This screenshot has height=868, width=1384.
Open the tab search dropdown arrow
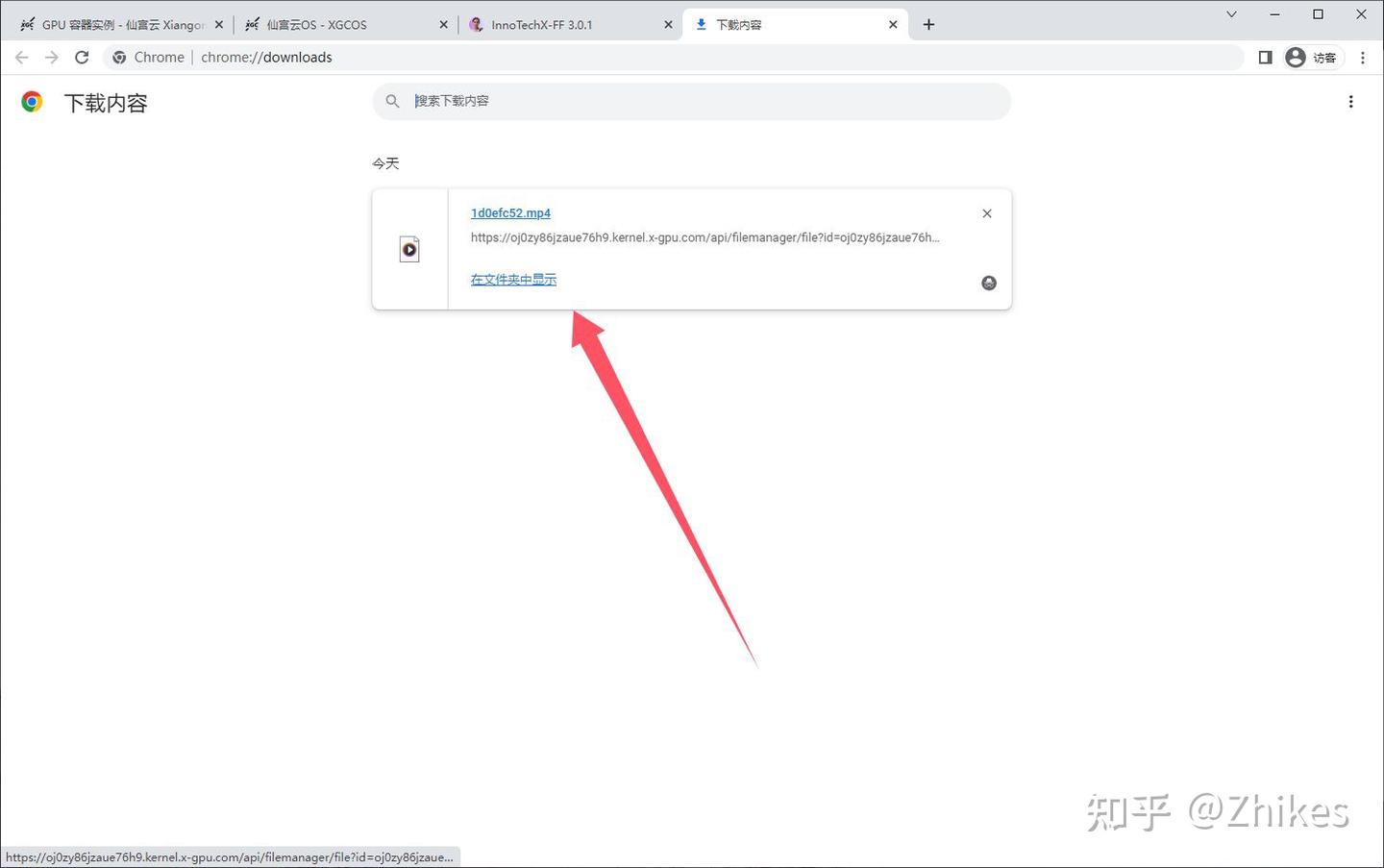pos(1231,14)
